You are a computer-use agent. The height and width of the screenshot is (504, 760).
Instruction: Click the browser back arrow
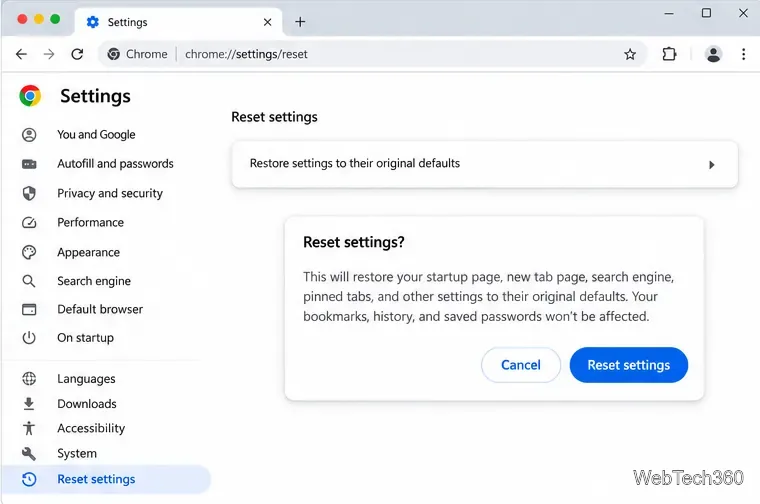(21, 54)
